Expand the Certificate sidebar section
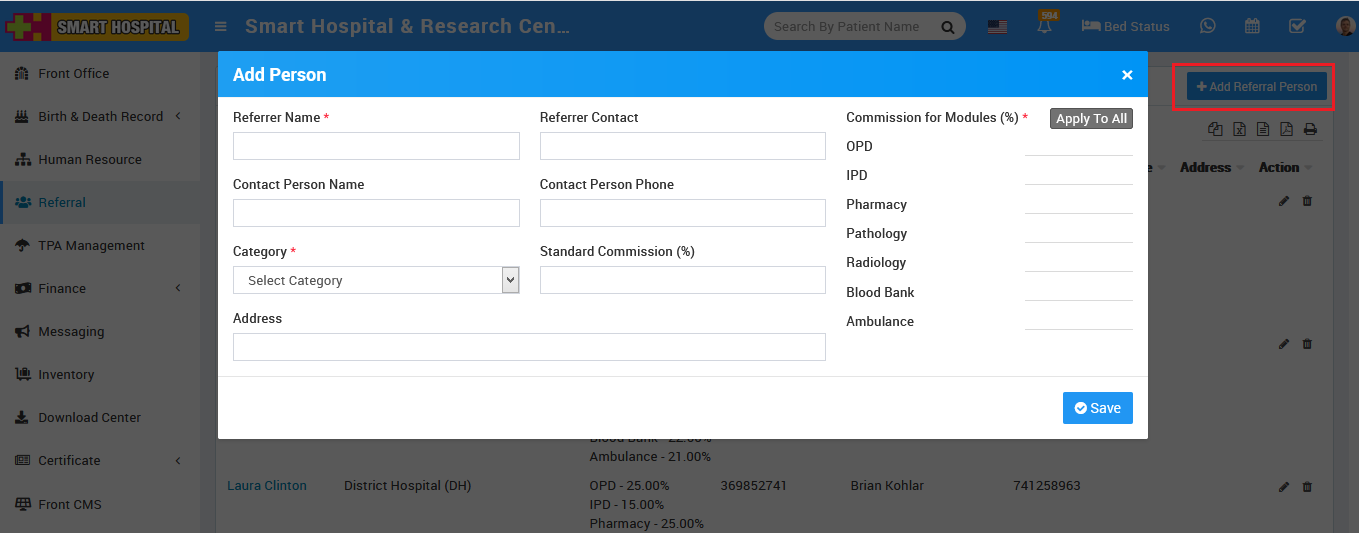This screenshot has height=533, width=1359. 100,460
